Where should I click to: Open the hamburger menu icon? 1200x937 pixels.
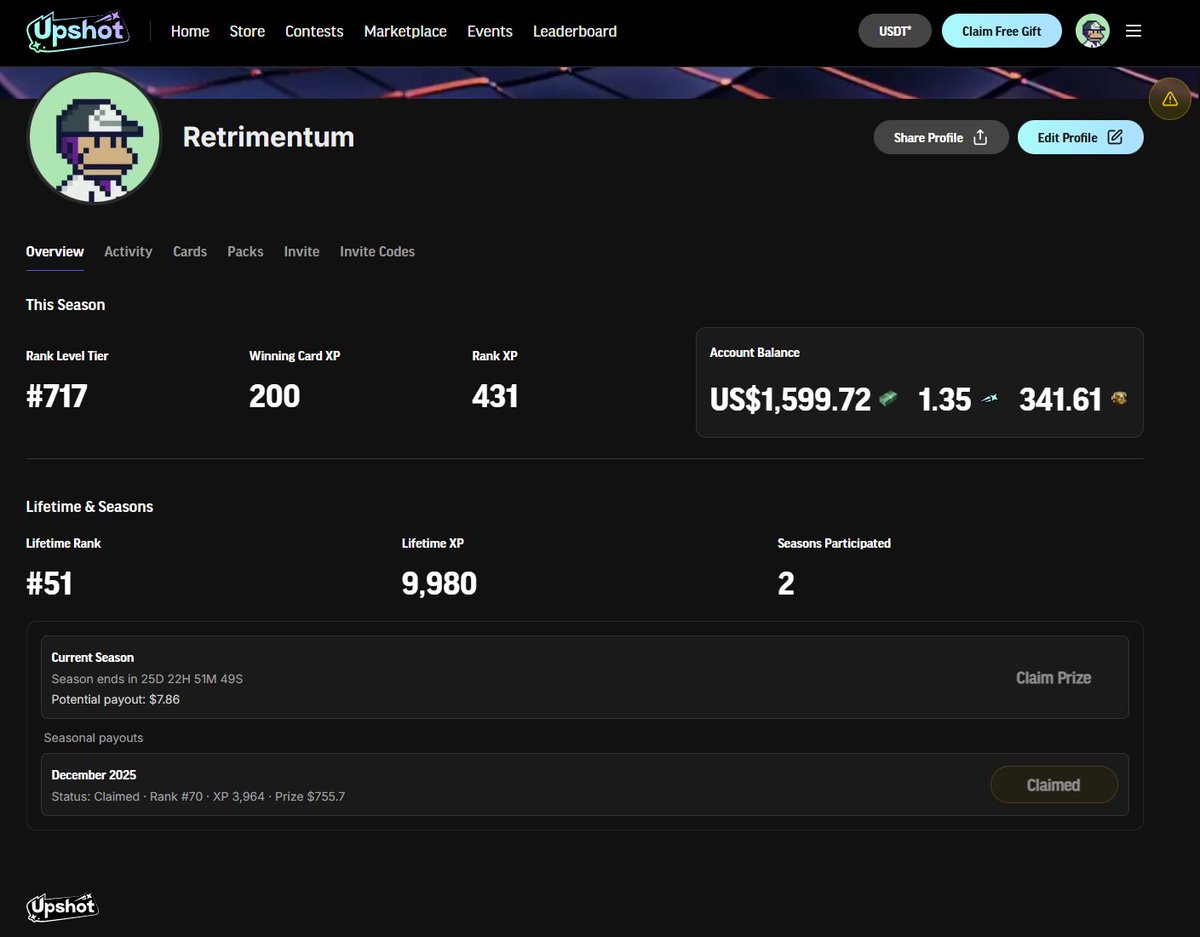tap(1133, 31)
